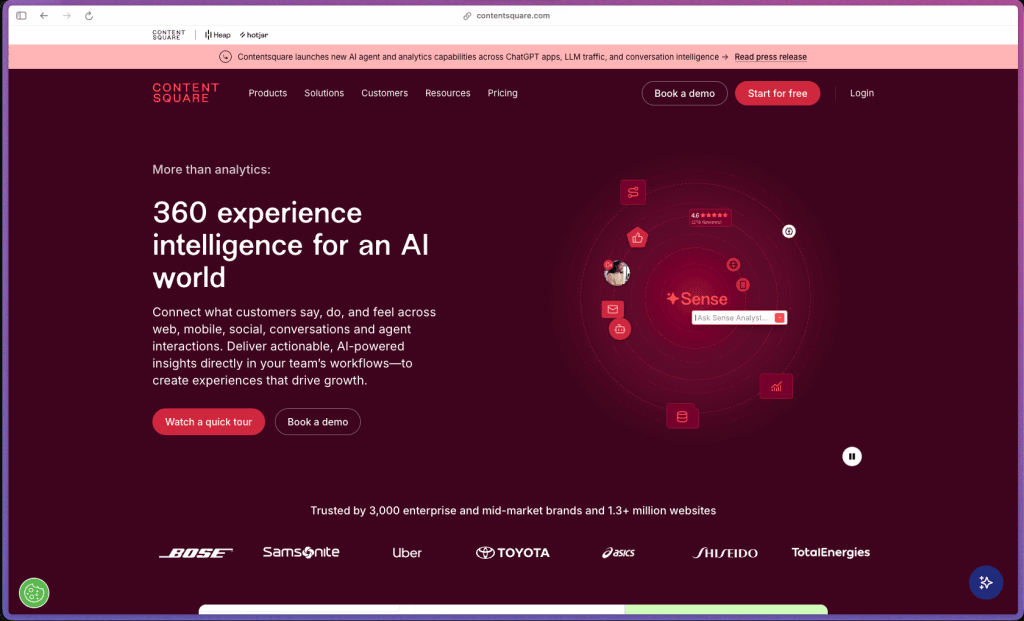1024x621 pixels.
Task: Open the Read press release link
Action: pos(770,57)
